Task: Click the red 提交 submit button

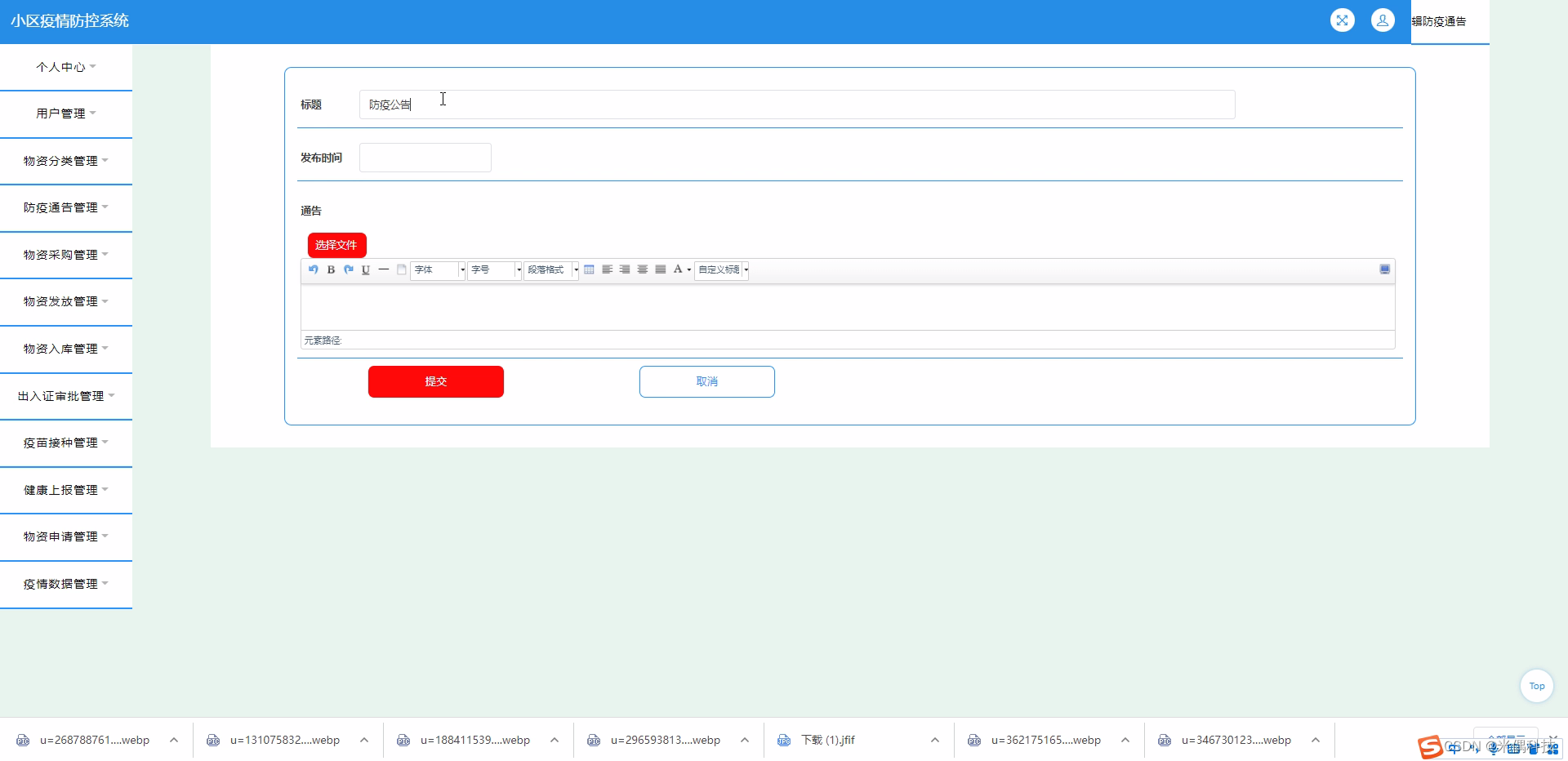Action: point(436,381)
